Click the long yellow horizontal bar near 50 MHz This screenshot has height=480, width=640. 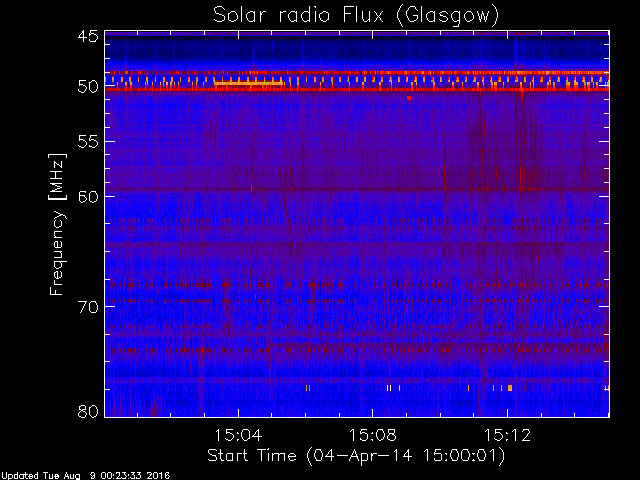point(248,83)
